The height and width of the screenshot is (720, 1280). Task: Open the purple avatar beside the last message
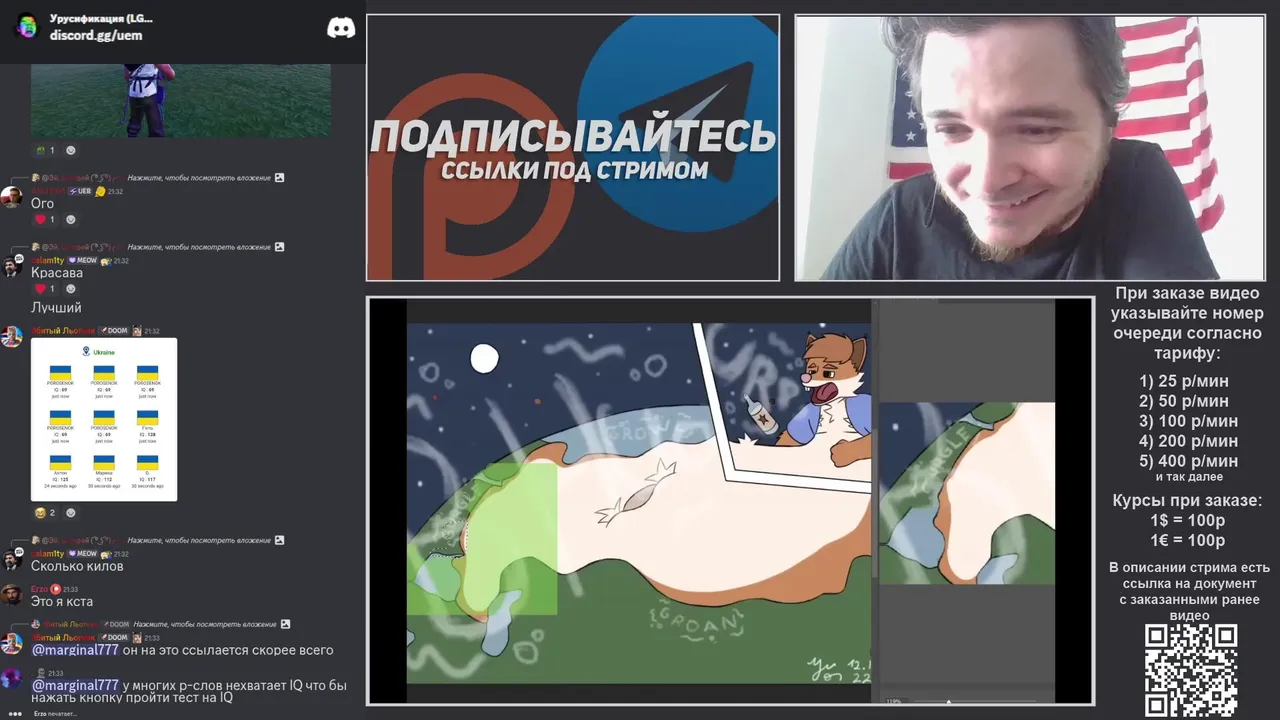point(12,678)
